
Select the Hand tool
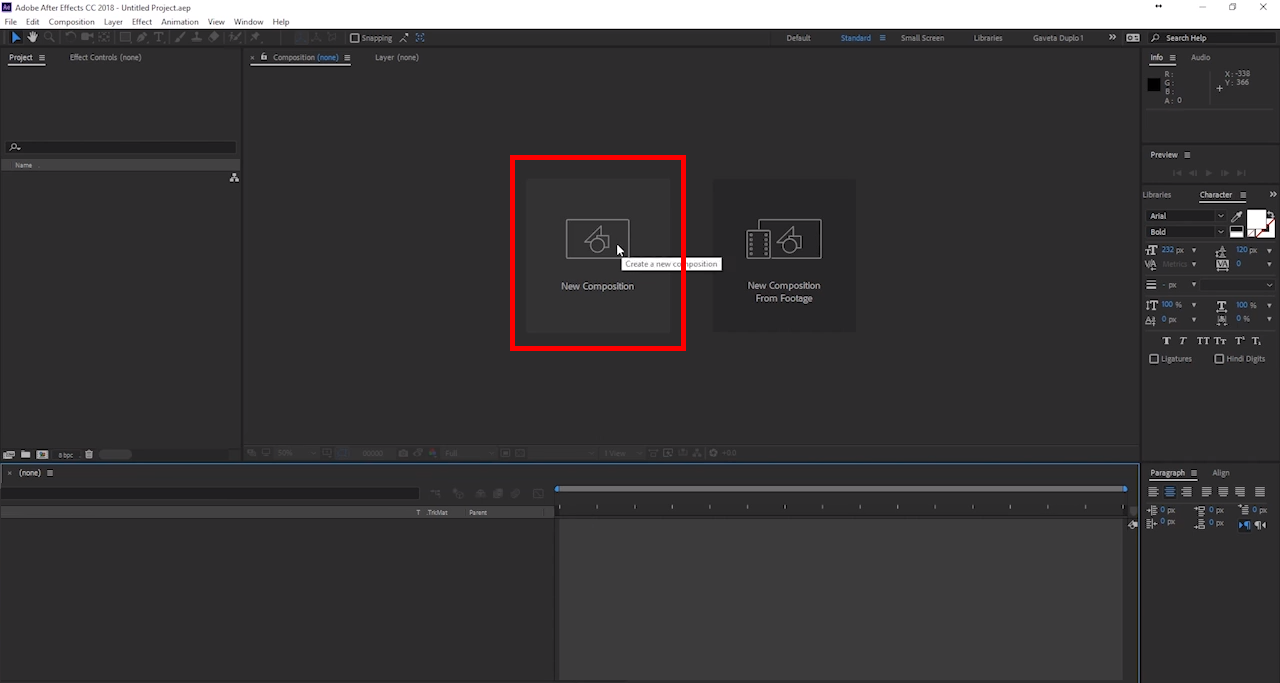click(32, 38)
